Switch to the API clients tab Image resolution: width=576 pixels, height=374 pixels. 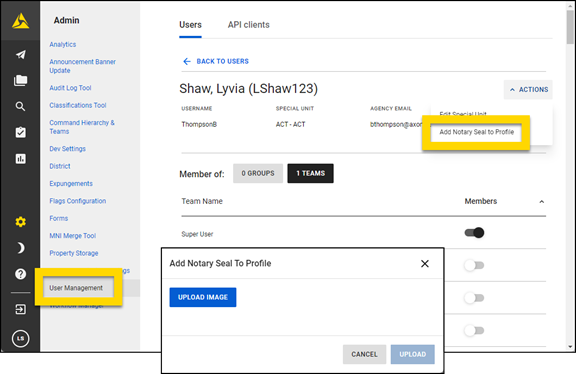(x=249, y=25)
